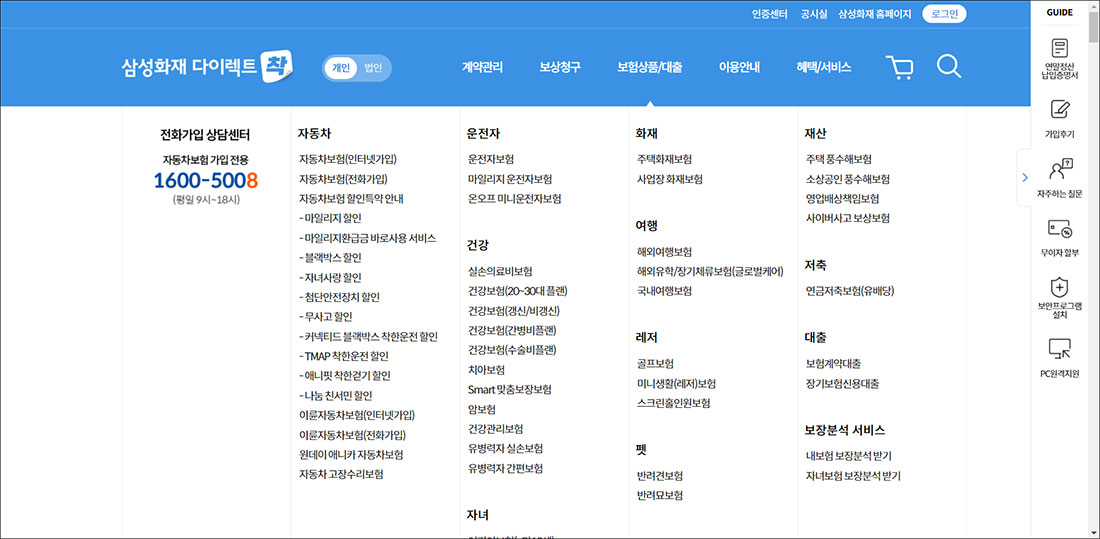Open 해외유학/장기체류보험(글로벌케어) link
This screenshot has height=539, width=1100.
coord(710,271)
